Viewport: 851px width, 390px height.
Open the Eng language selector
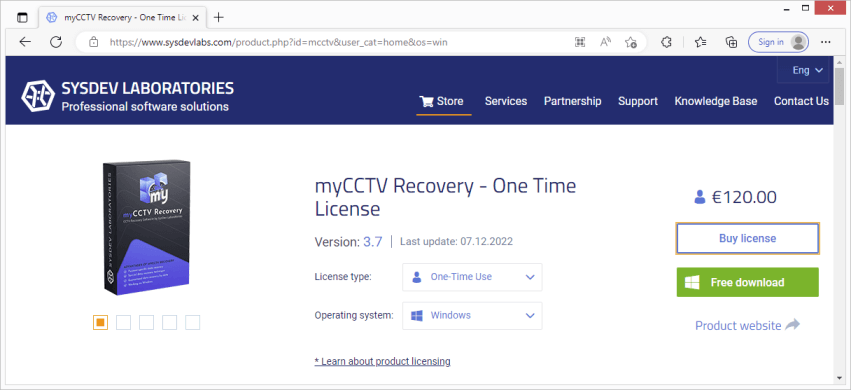pos(808,70)
